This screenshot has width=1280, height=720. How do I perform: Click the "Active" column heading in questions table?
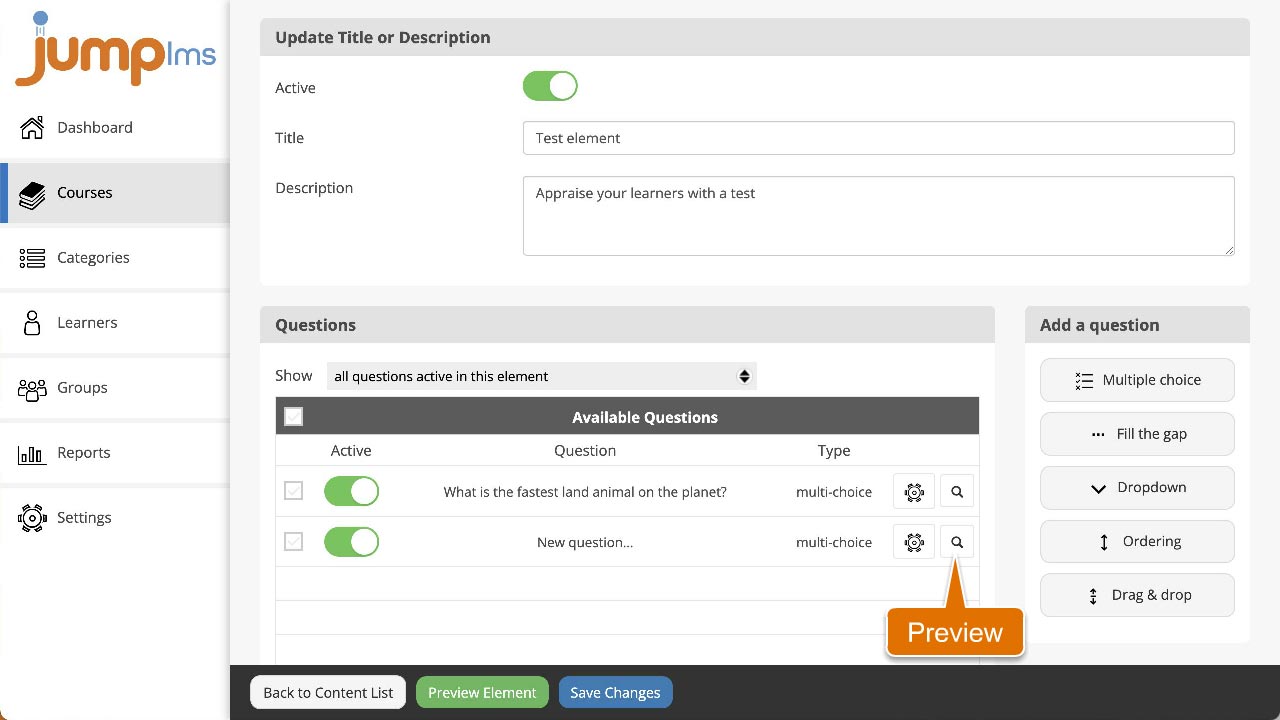pos(351,451)
